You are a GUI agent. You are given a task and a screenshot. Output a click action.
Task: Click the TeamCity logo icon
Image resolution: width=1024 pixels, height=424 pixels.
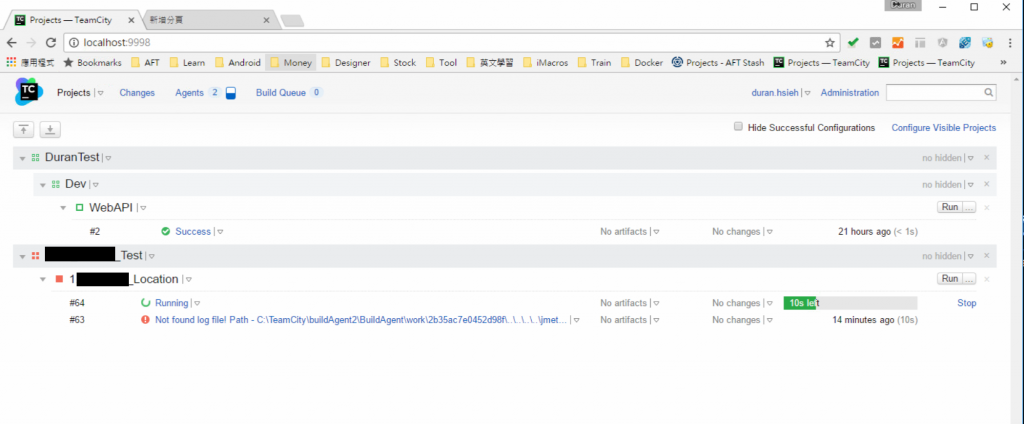[x=29, y=92]
